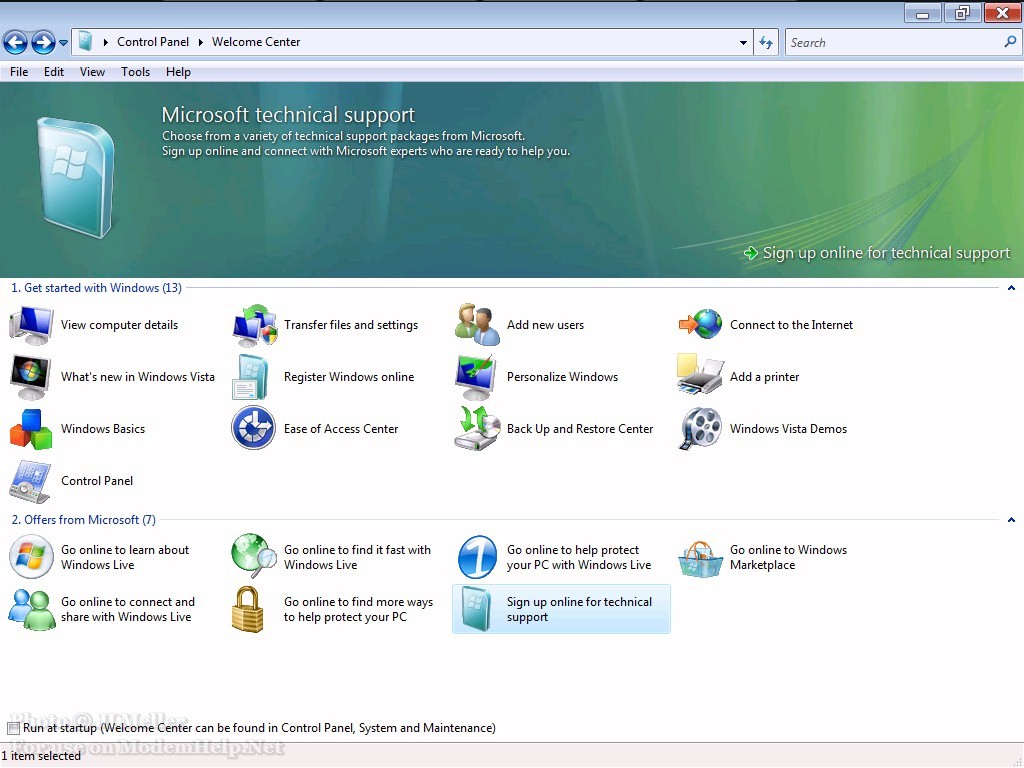Click the Transfer files and settings icon
This screenshot has height=768, width=1024.
point(255,325)
